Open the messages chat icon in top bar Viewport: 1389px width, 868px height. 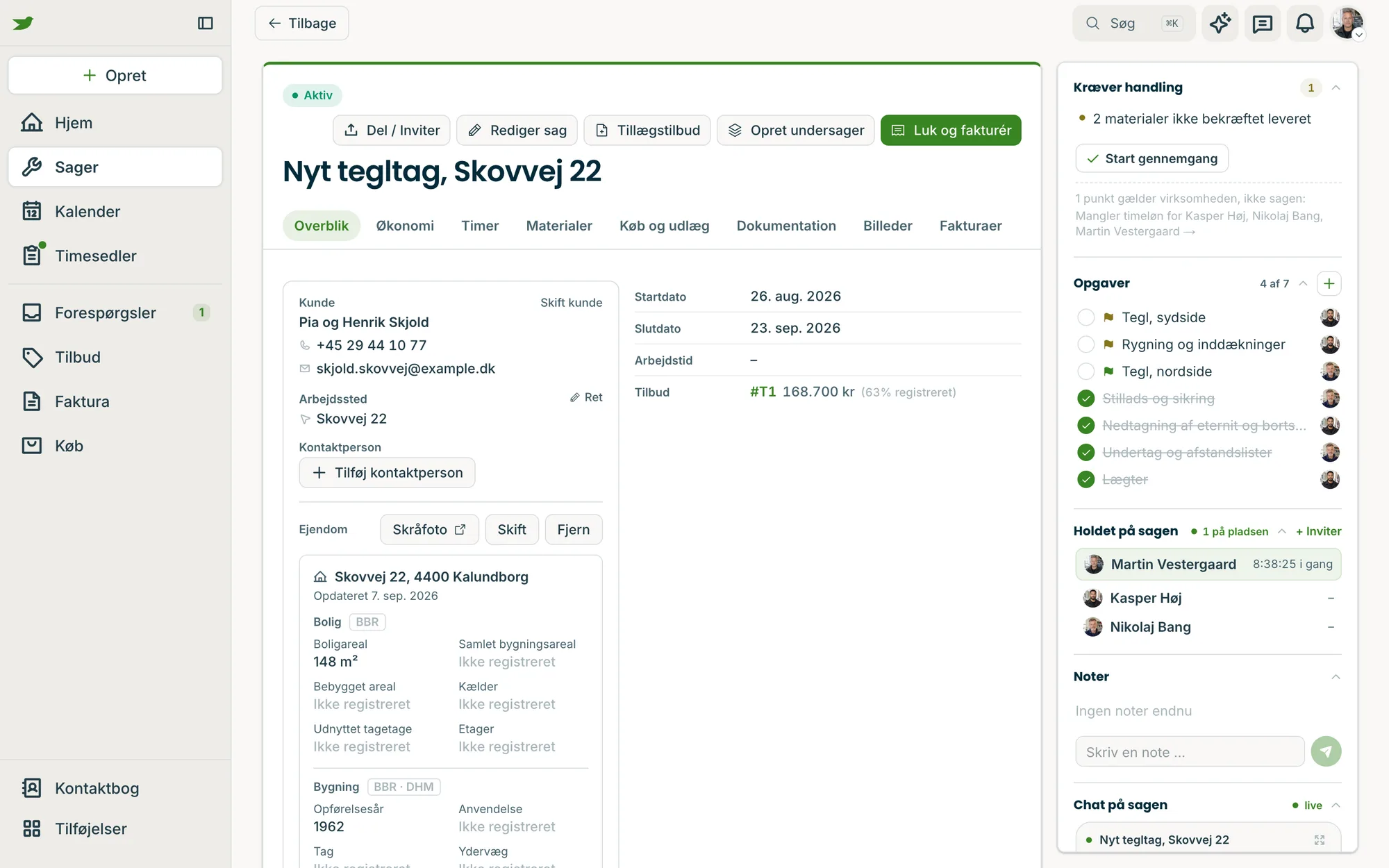(x=1263, y=23)
